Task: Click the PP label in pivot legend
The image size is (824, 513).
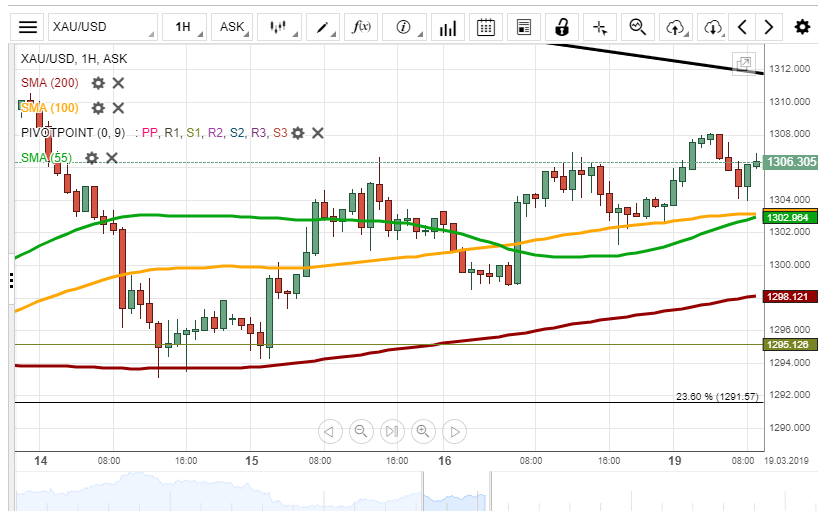Action: pyautogui.click(x=149, y=133)
